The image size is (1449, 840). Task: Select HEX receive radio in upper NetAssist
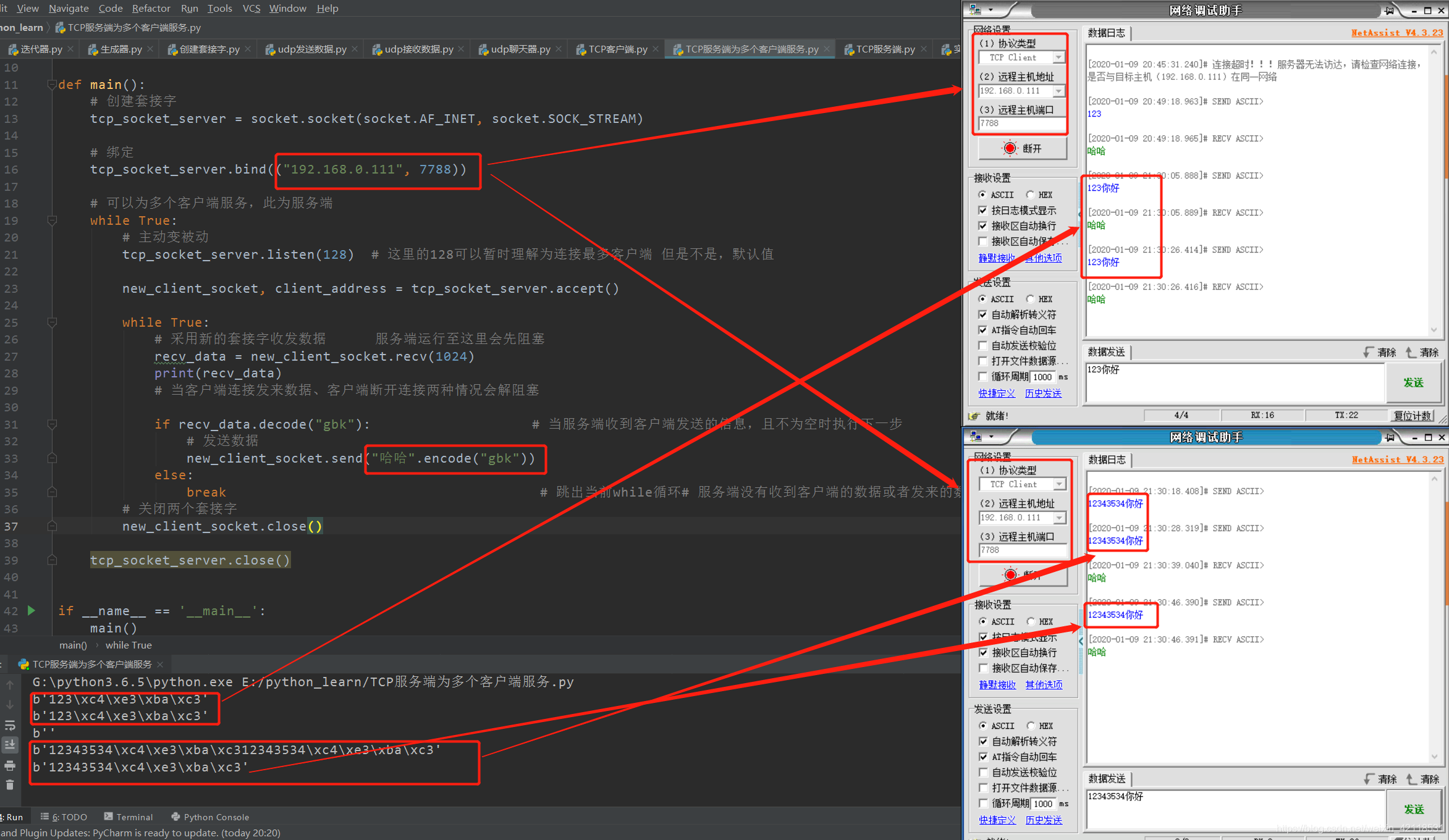coord(1030,195)
